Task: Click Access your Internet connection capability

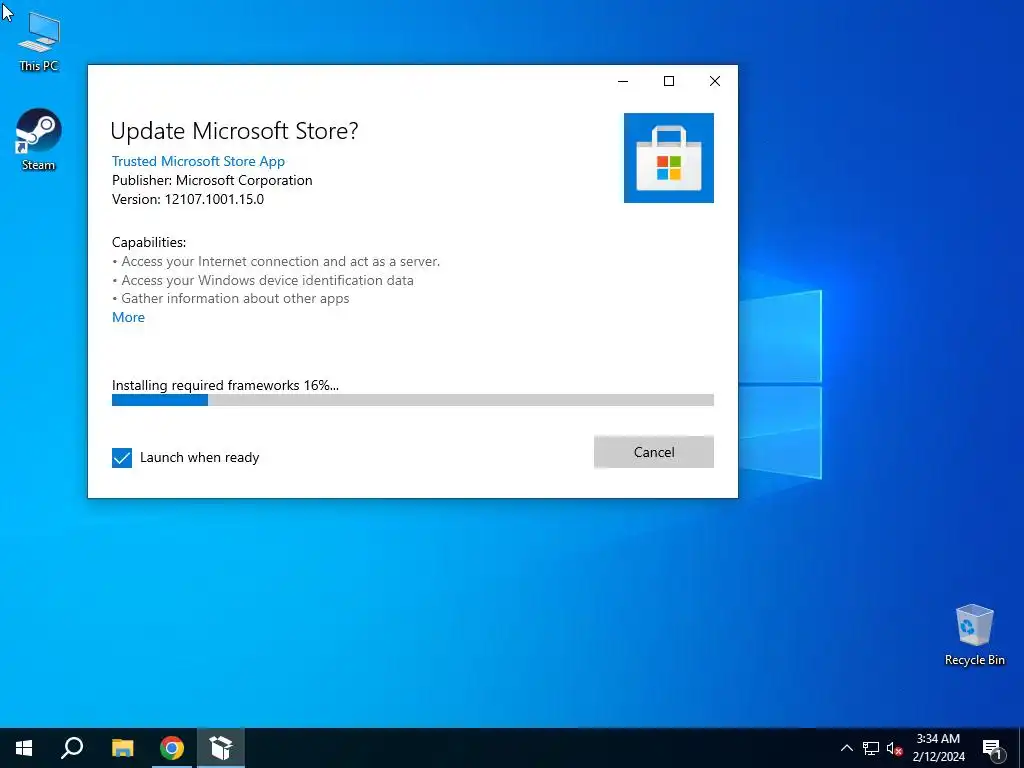Action: pyautogui.click(x=276, y=261)
